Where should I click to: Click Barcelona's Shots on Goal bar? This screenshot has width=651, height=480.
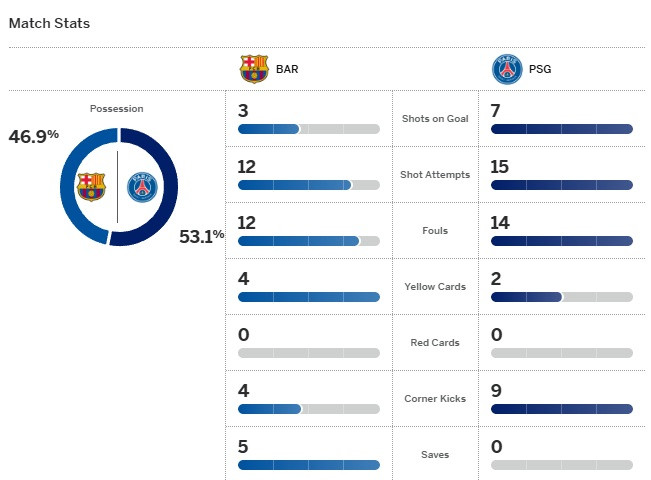point(309,129)
